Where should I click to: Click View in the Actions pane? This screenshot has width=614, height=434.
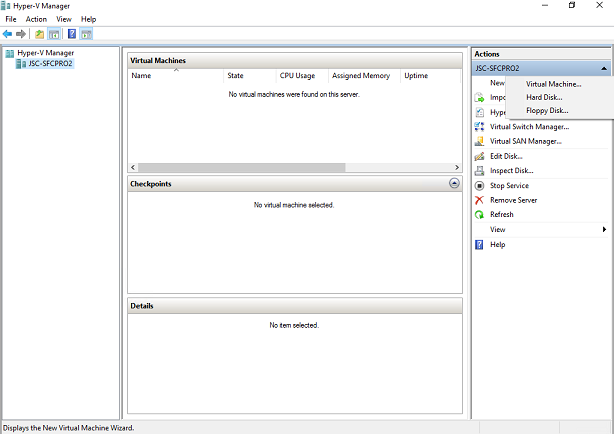tap(497, 230)
